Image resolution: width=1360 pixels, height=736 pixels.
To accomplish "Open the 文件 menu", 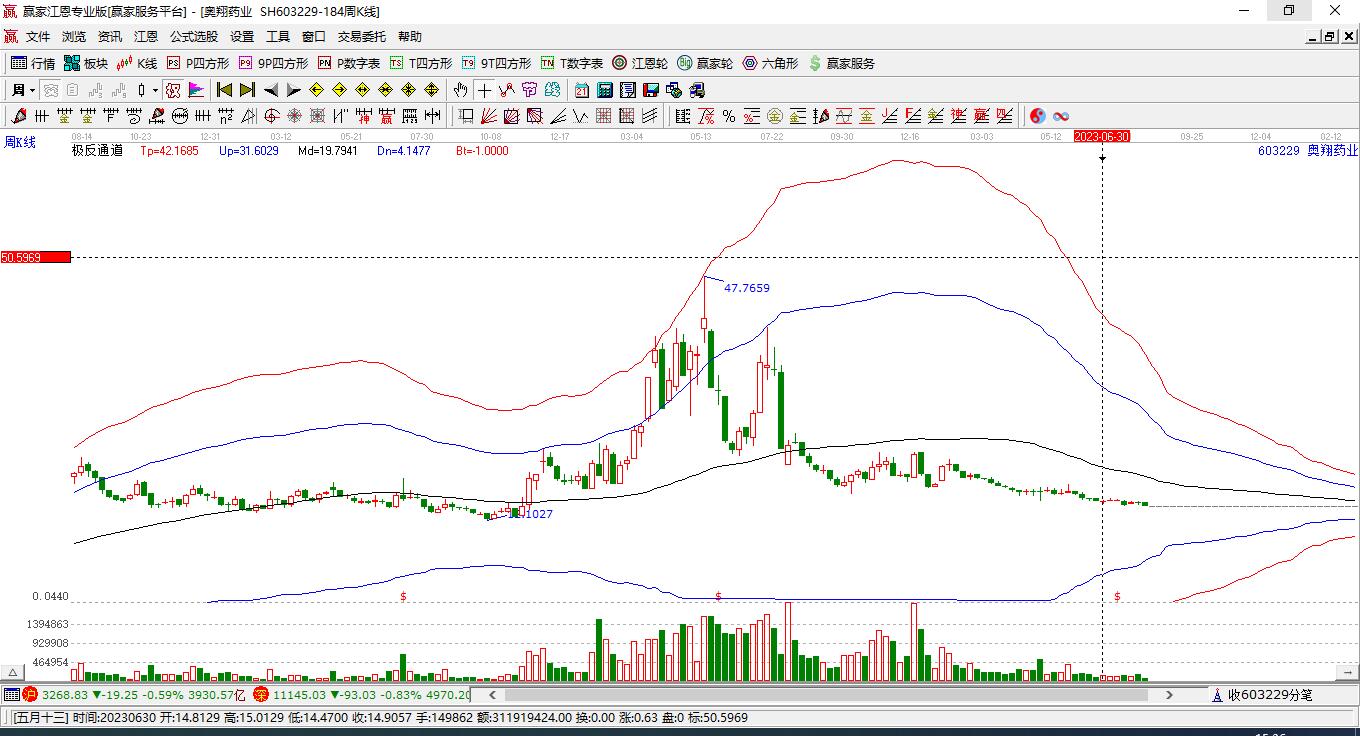I will tap(38, 37).
